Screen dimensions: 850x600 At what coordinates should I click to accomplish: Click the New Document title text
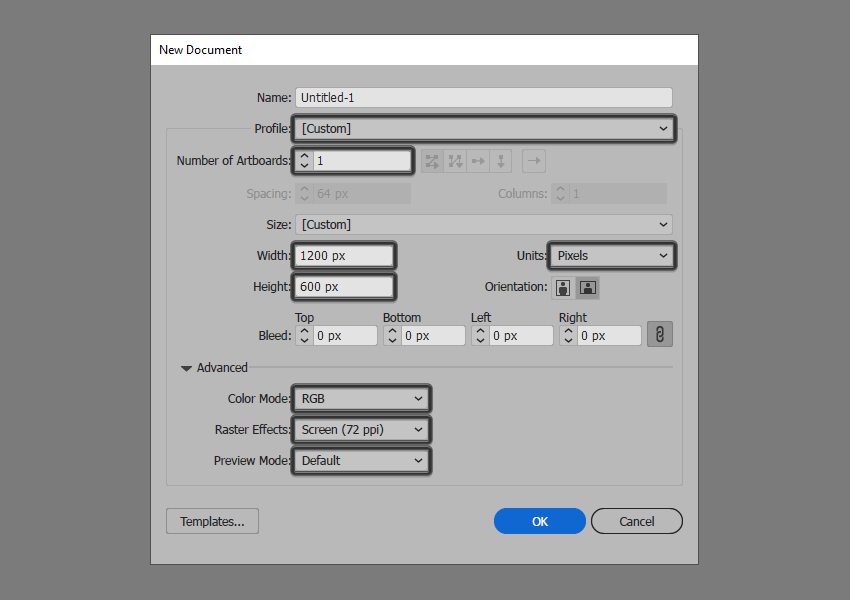click(200, 50)
